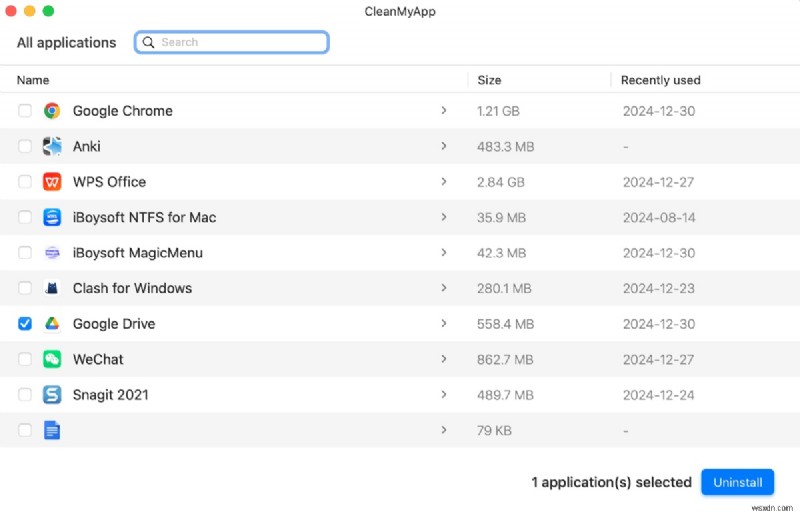
Task: Click the 79 KB size value
Action: click(x=494, y=431)
